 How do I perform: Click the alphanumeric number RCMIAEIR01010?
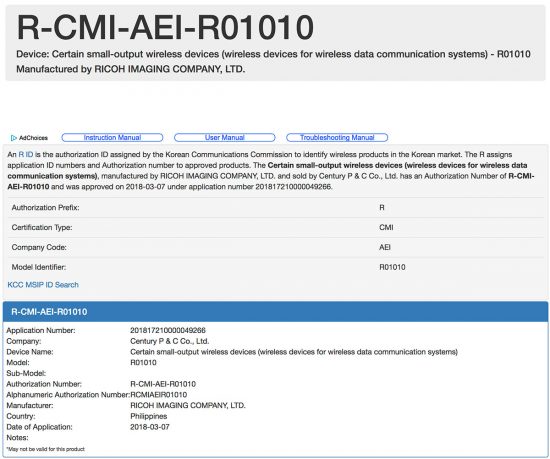159,395
